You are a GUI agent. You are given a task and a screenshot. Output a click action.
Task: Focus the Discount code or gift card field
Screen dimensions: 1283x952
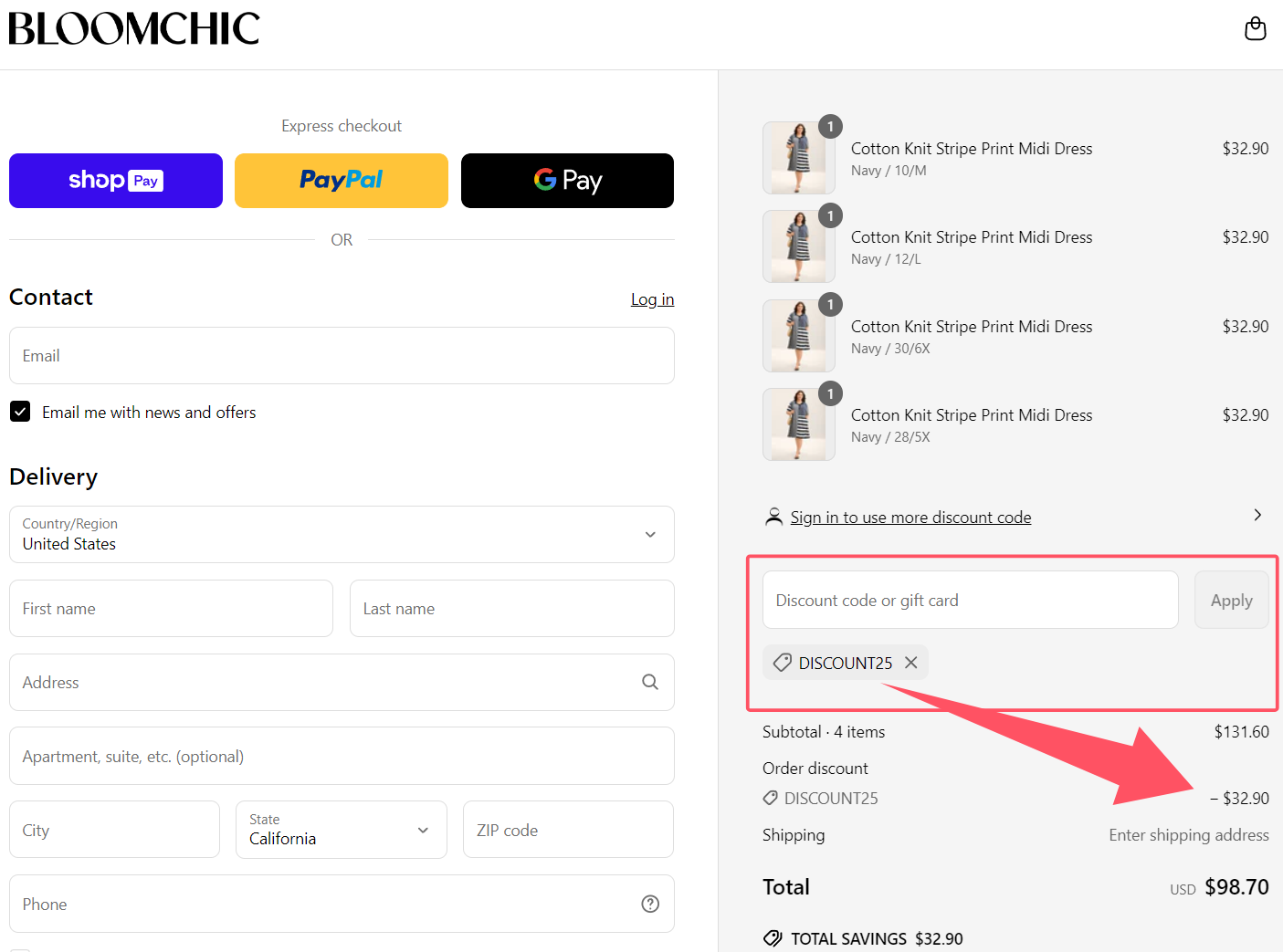(x=971, y=600)
